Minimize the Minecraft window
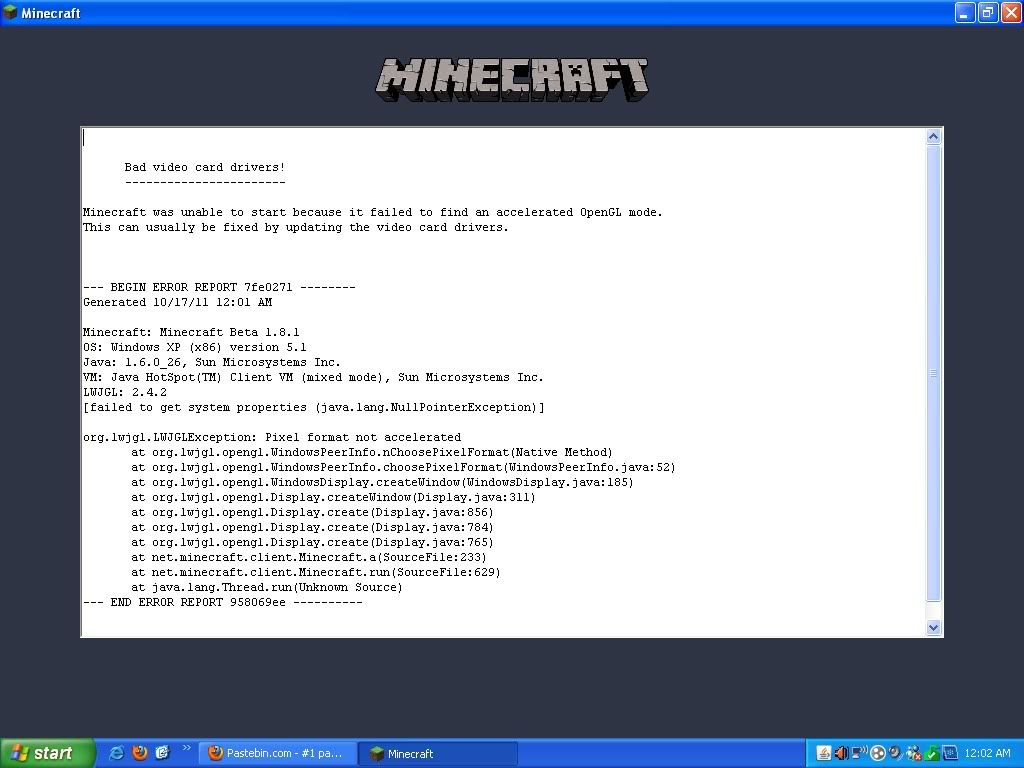The image size is (1024, 768). click(965, 12)
